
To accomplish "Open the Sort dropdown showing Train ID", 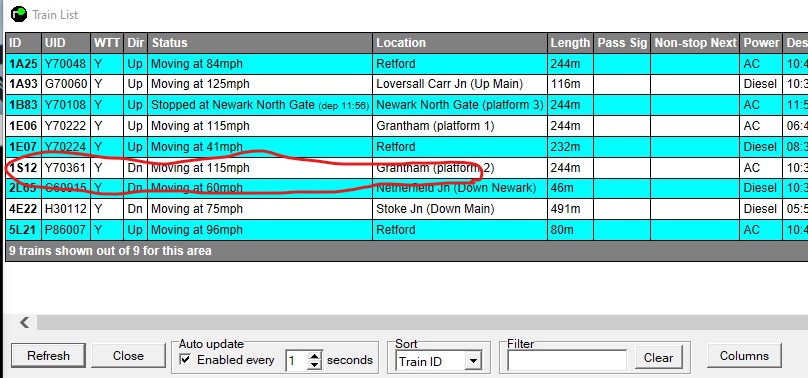I will [439, 361].
